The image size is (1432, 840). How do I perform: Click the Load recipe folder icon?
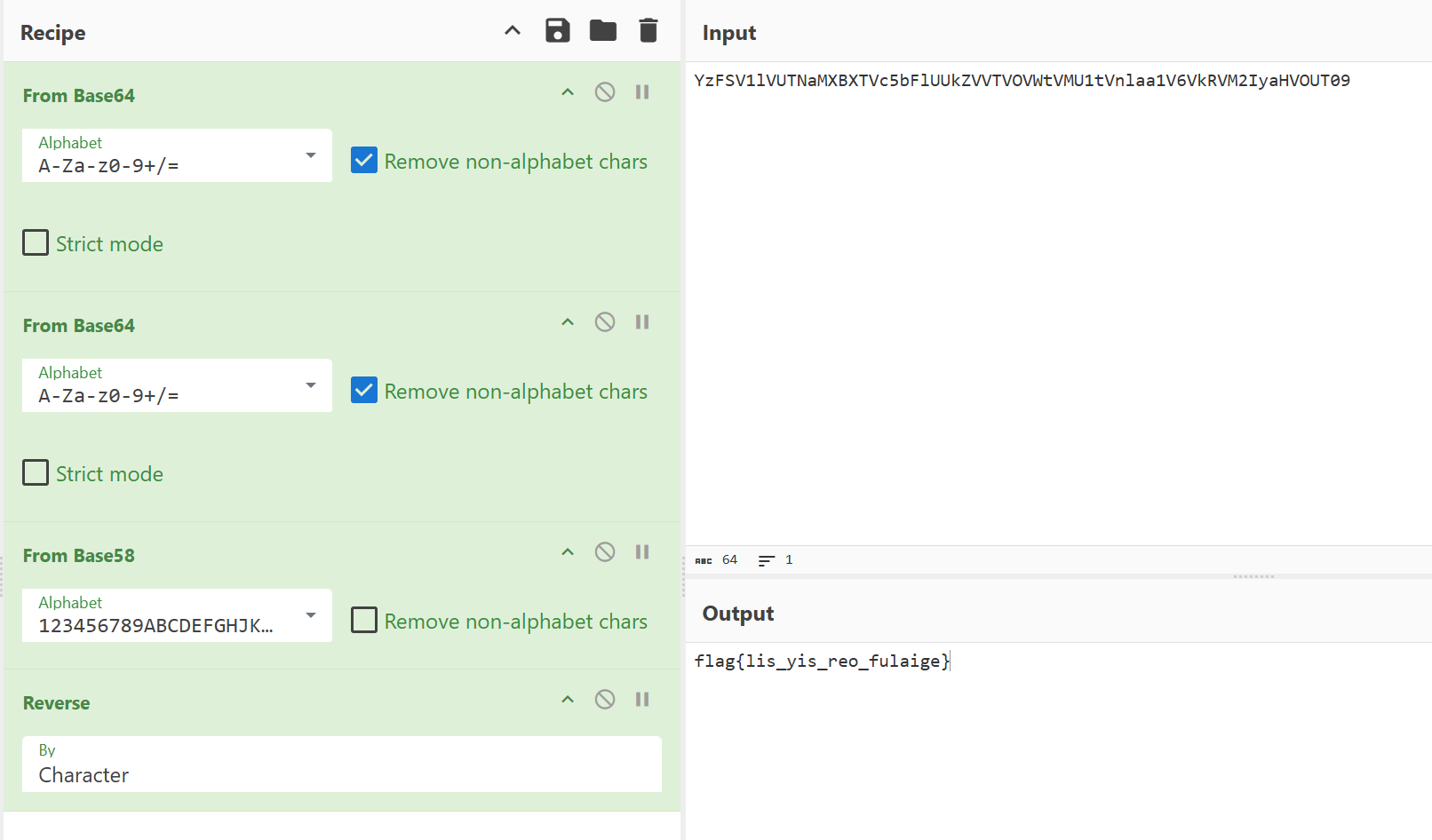(x=603, y=31)
